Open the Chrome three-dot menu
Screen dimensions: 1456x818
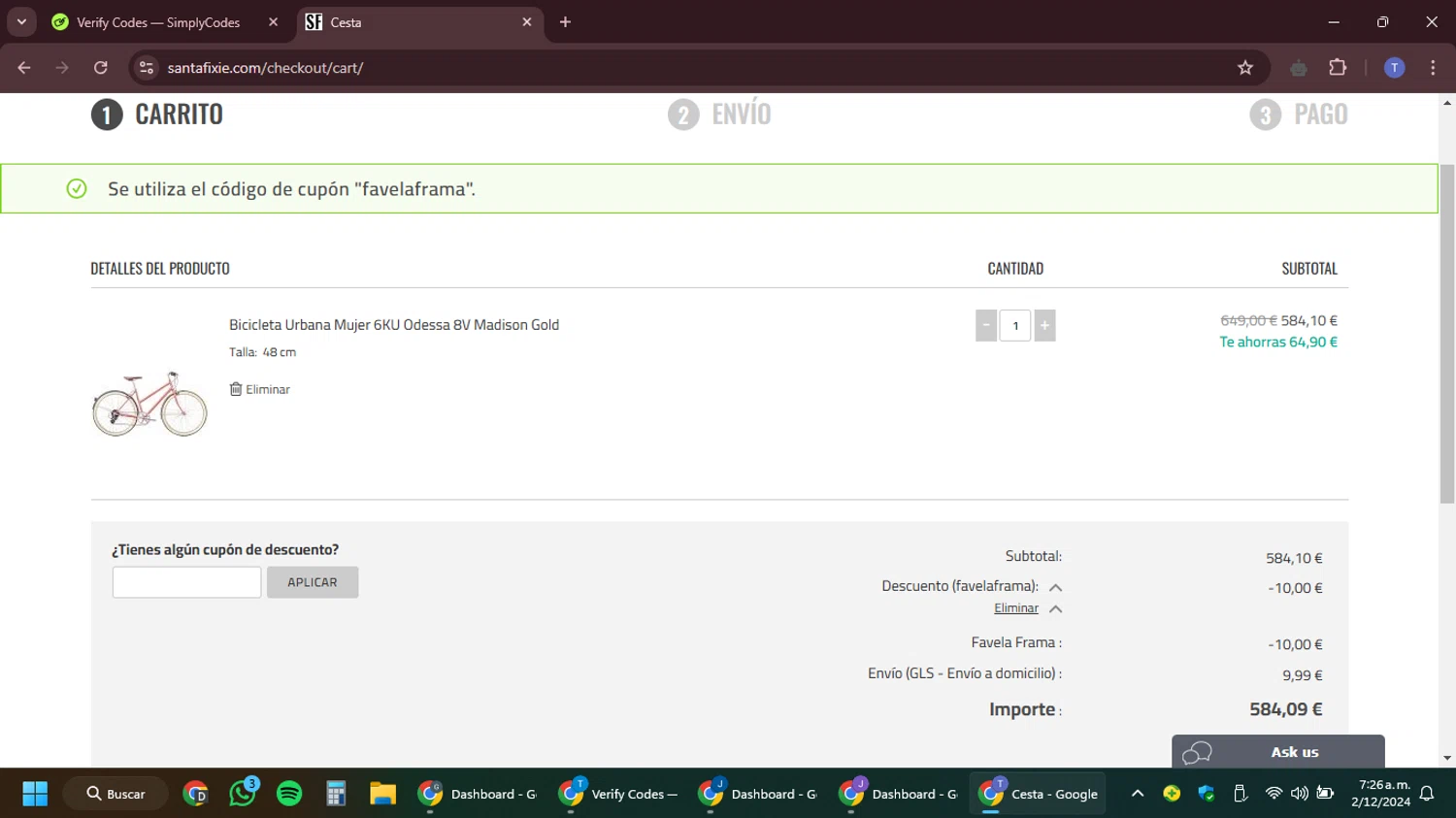(x=1433, y=68)
